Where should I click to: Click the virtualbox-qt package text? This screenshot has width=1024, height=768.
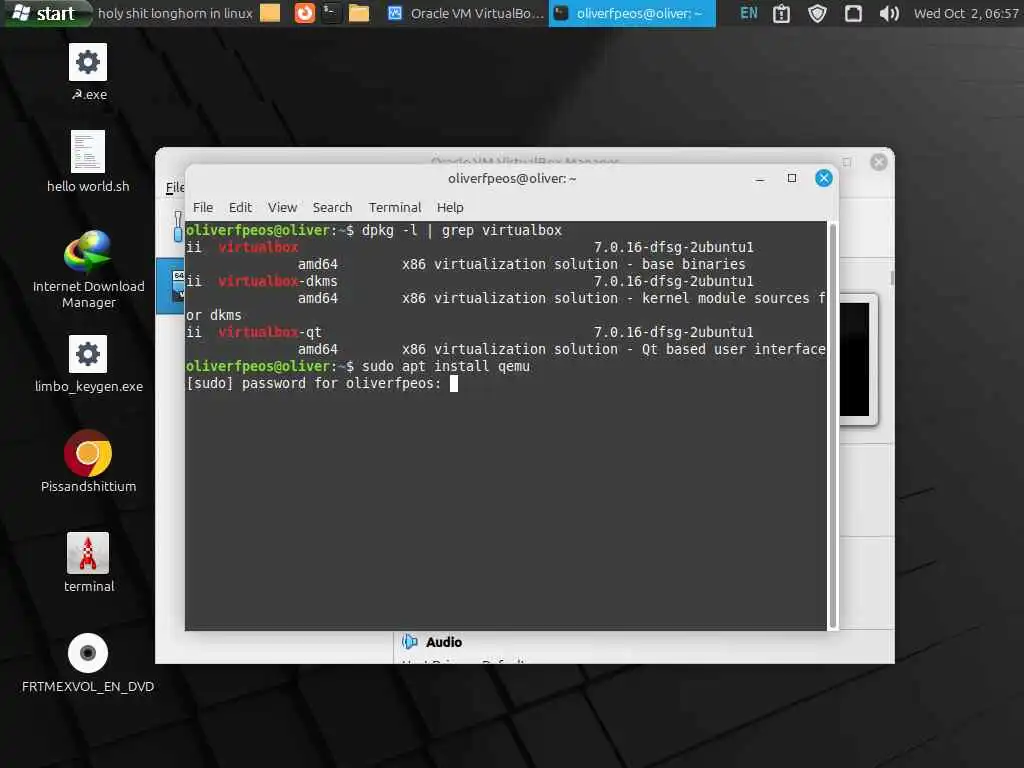(270, 332)
